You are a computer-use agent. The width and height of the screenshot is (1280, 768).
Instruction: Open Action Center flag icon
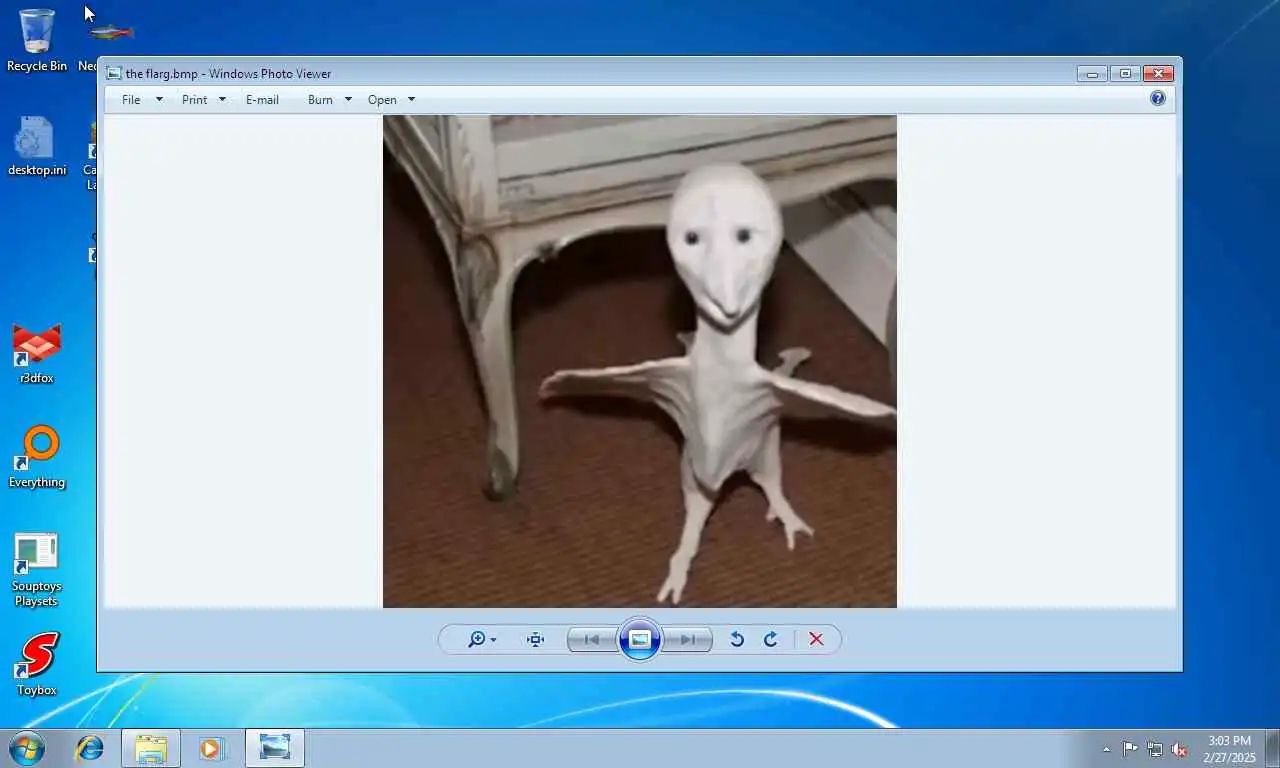click(1130, 749)
